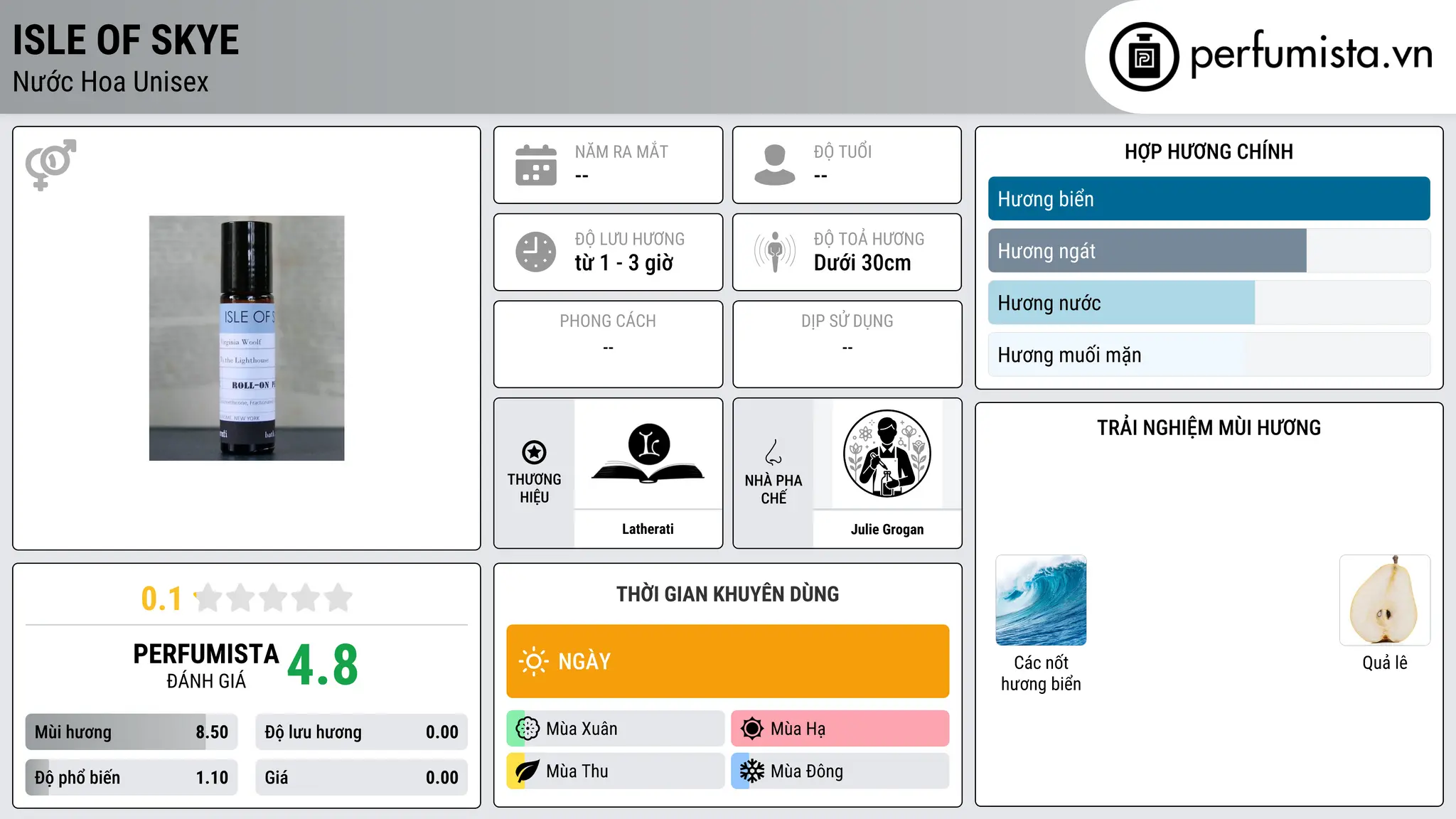Screen dimensions: 1456x819
Task: Click the Perfumista đánh giá label
Action: (206, 665)
